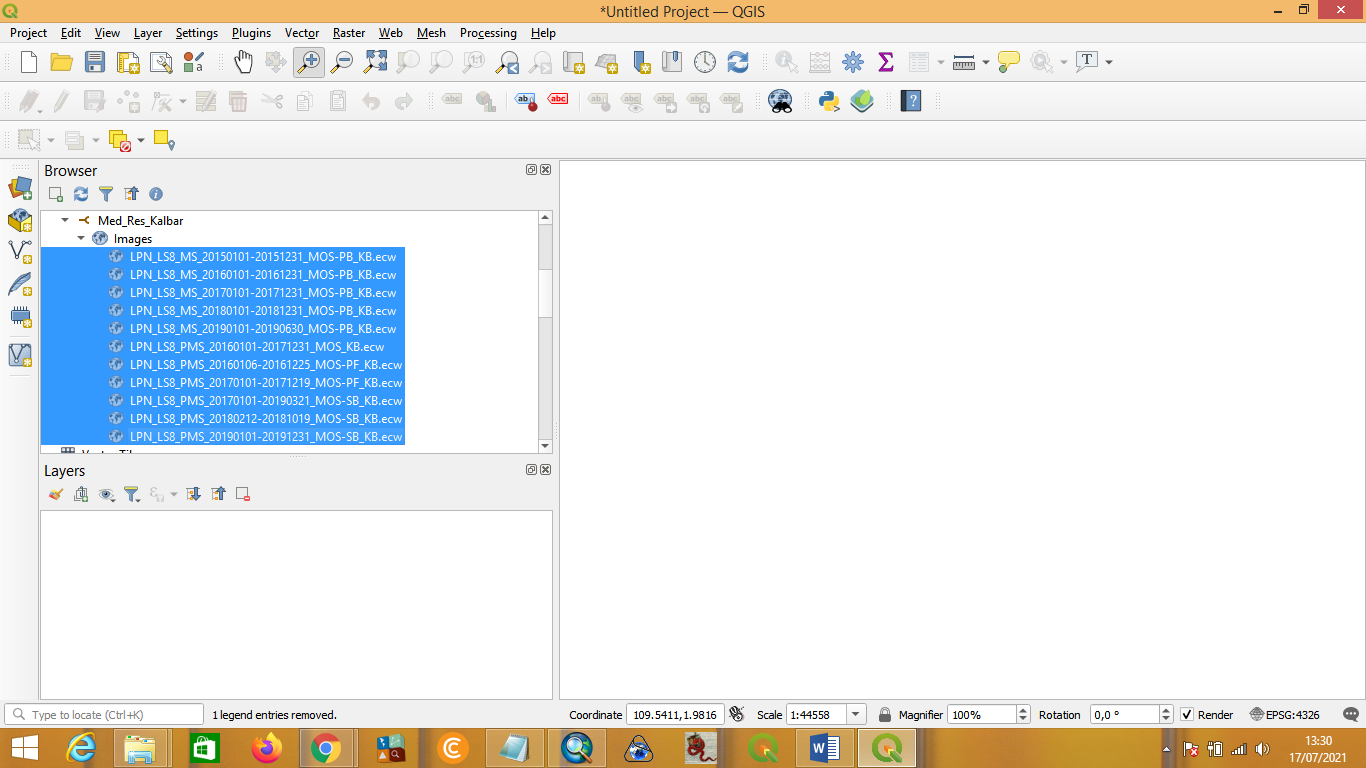This screenshot has width=1366, height=768.
Task: Toggle the scale lock padlock icon
Action: (x=885, y=715)
